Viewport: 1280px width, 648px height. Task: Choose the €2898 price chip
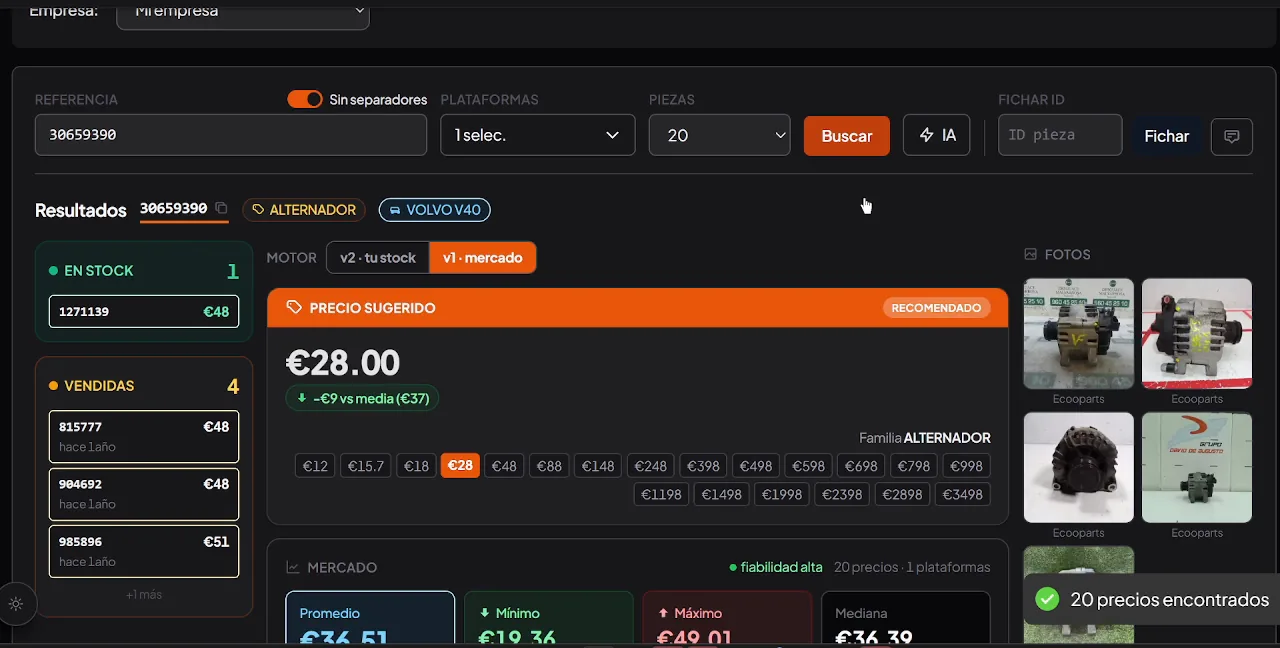[902, 494]
